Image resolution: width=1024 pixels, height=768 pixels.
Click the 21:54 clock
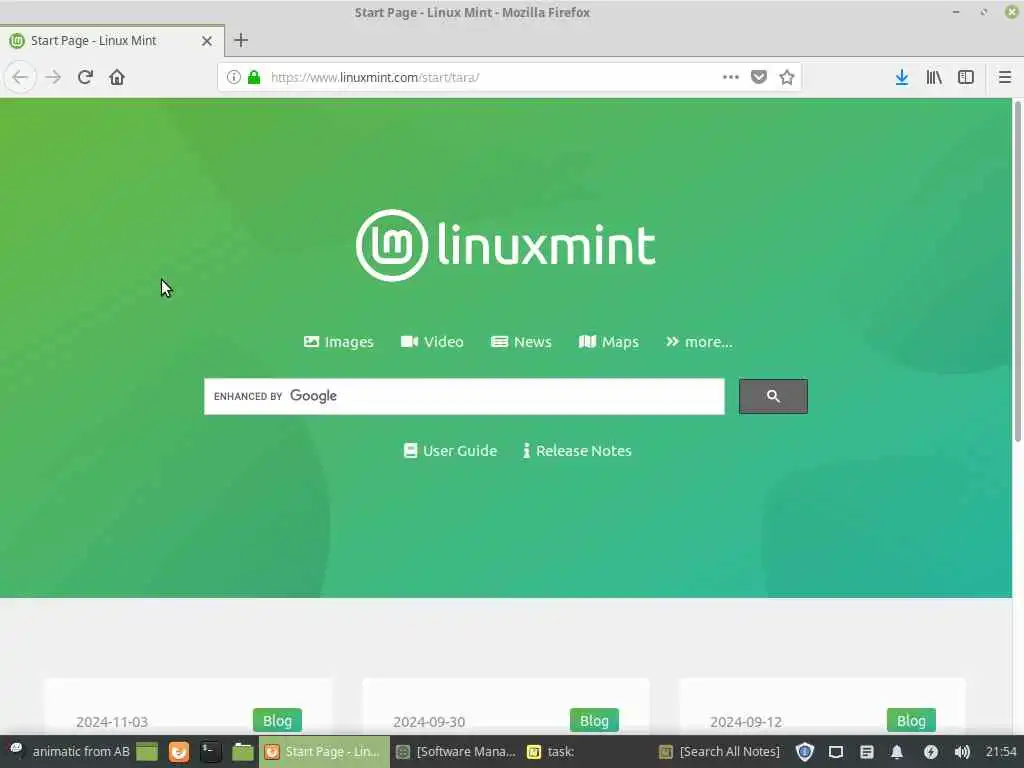pos(1001,752)
